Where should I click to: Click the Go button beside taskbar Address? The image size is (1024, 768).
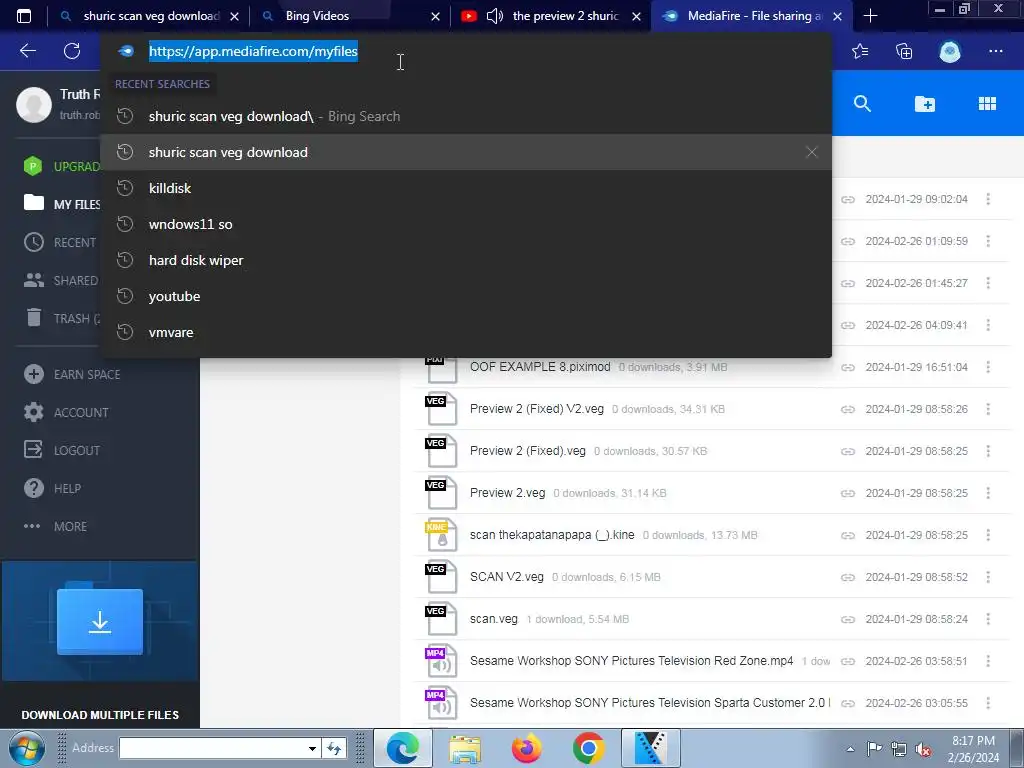point(334,748)
